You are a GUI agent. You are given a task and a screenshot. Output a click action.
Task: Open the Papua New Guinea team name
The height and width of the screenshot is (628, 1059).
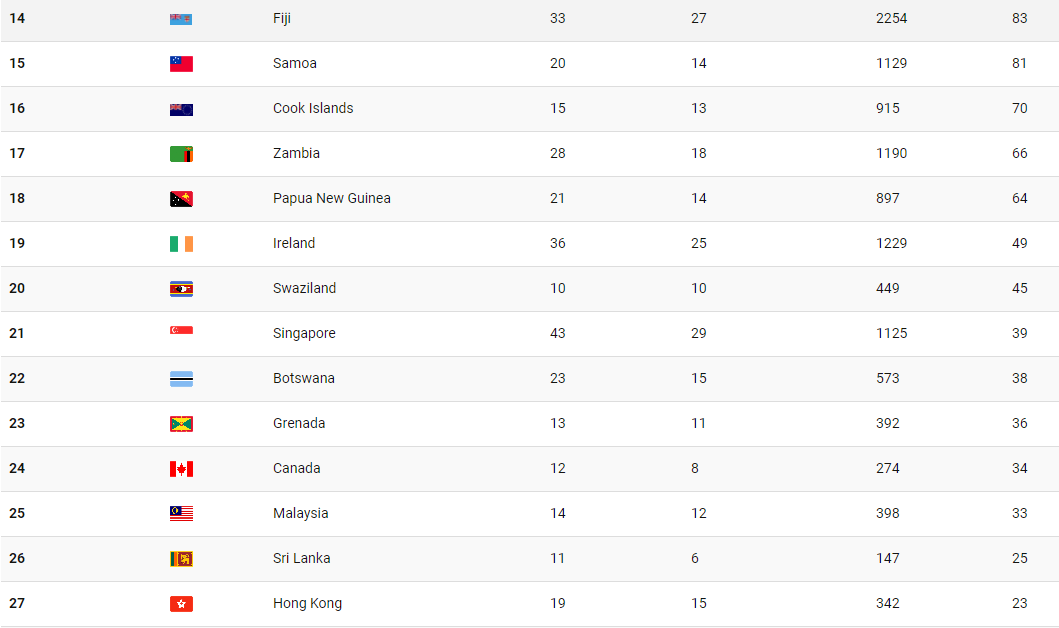coord(332,199)
